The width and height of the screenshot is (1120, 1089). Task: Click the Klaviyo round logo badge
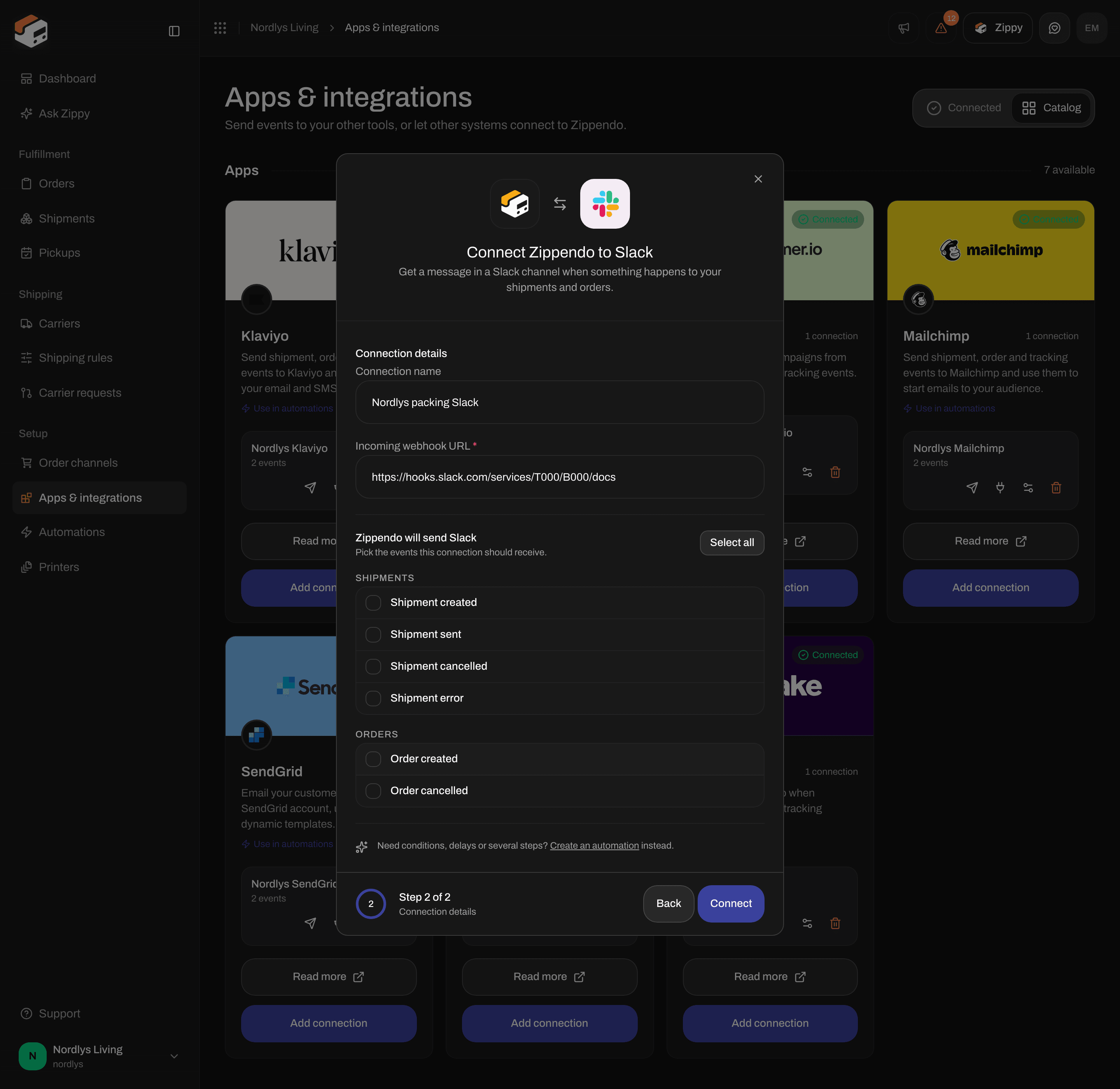coord(256,299)
